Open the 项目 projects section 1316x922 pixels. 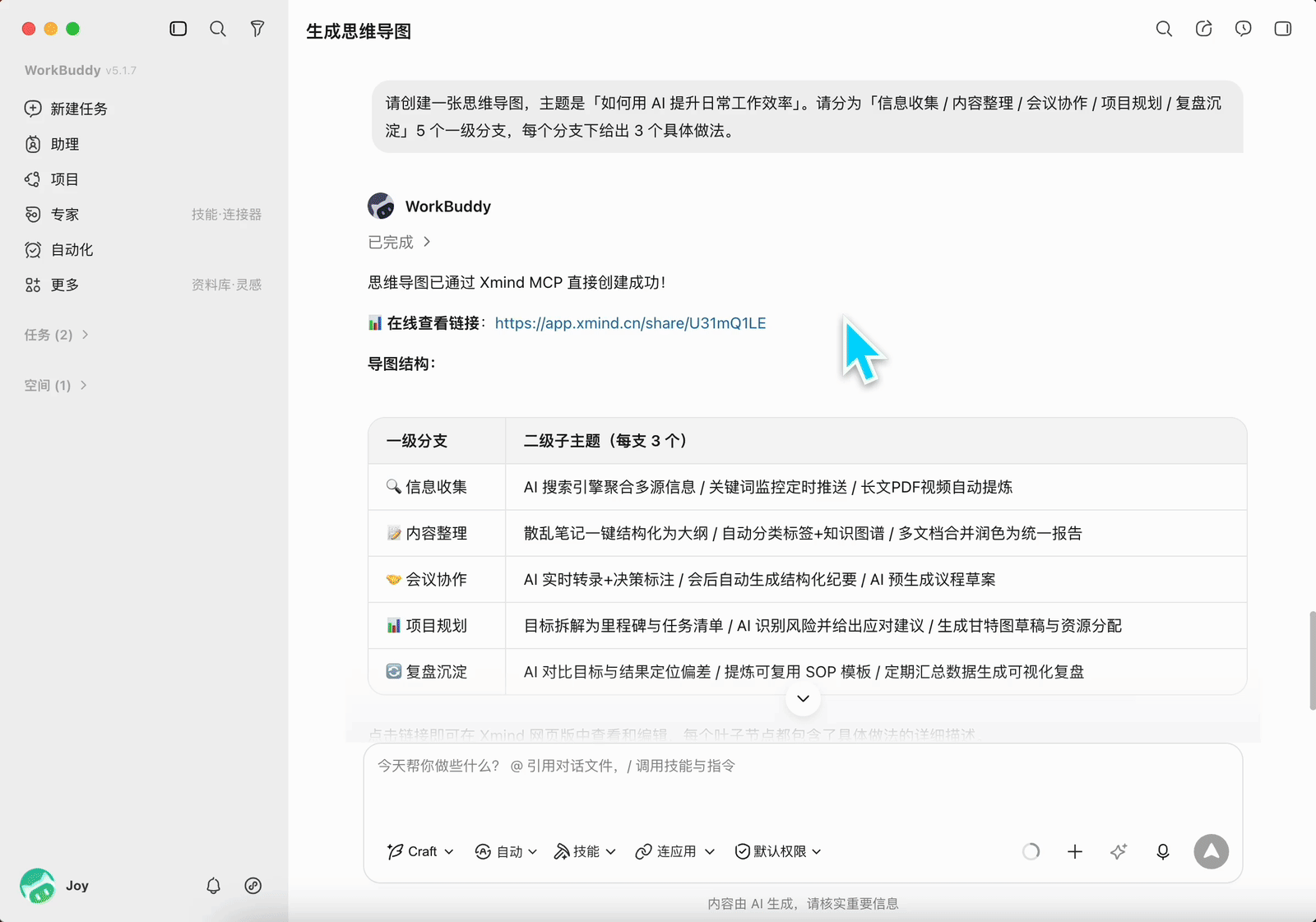pyautogui.click(x=52, y=179)
